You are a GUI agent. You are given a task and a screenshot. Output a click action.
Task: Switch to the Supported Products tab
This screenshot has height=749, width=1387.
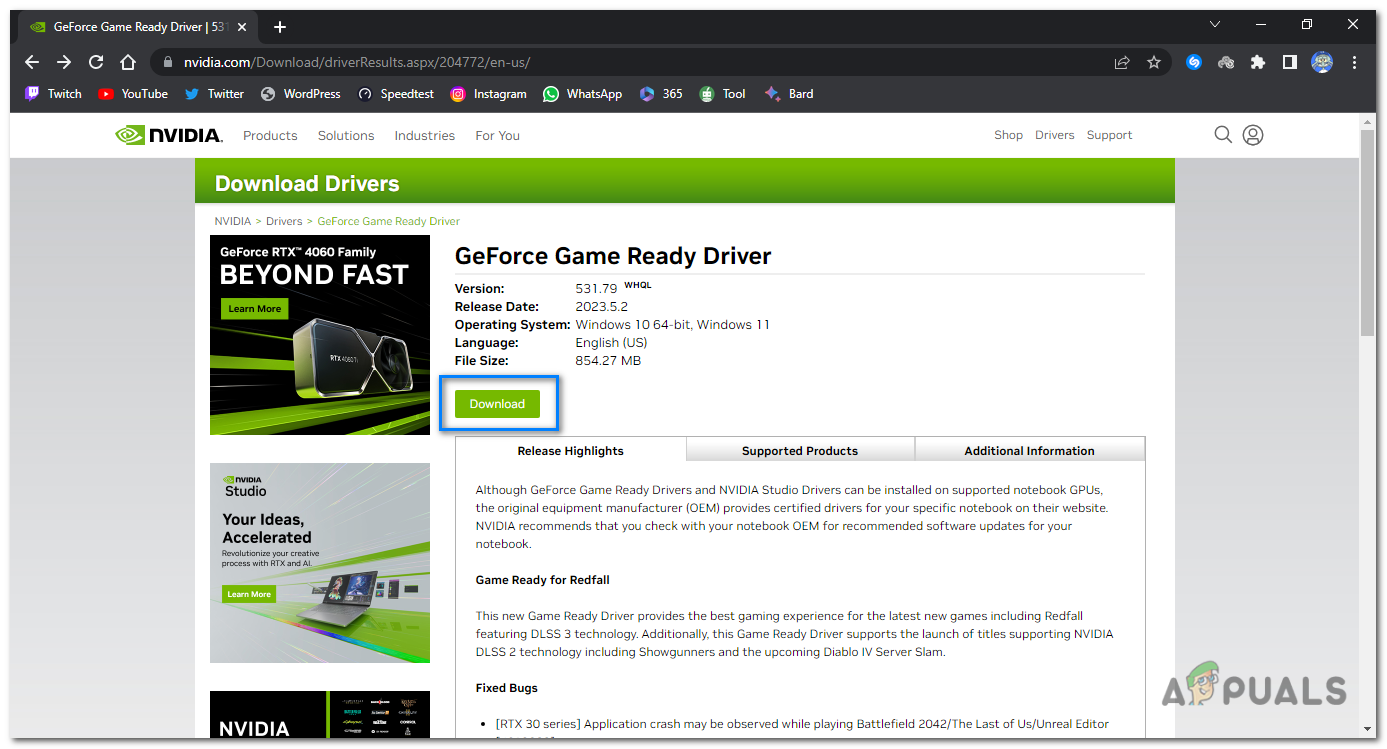[x=799, y=450]
